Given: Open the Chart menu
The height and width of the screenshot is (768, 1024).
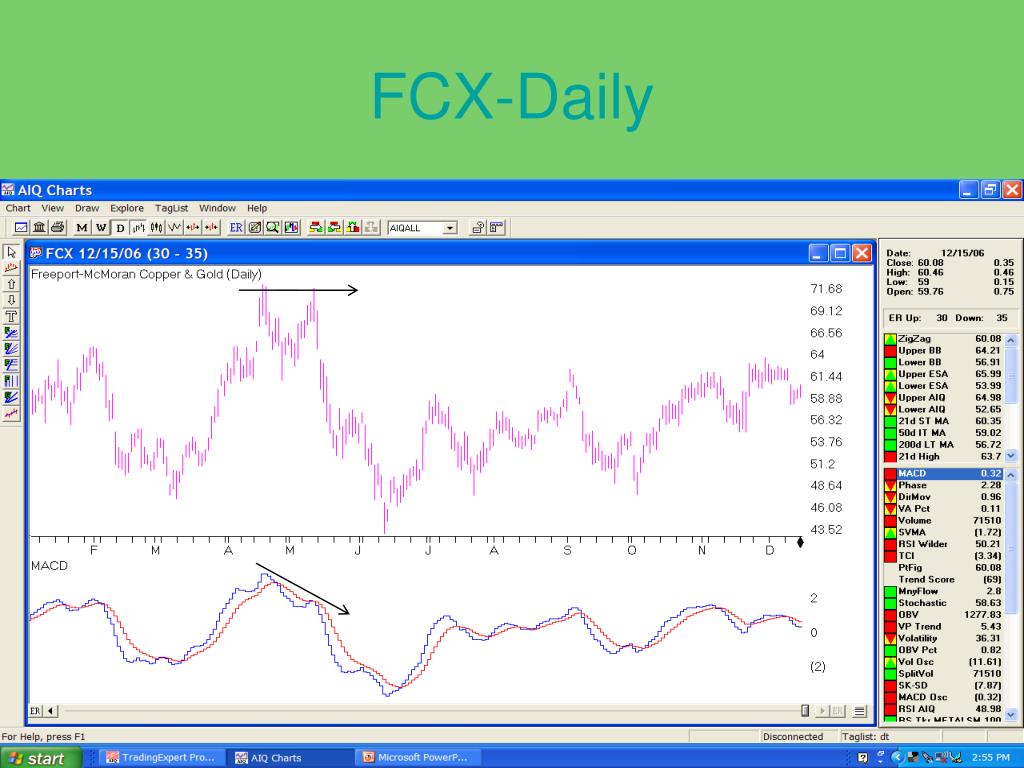Looking at the screenshot, I should point(18,208).
